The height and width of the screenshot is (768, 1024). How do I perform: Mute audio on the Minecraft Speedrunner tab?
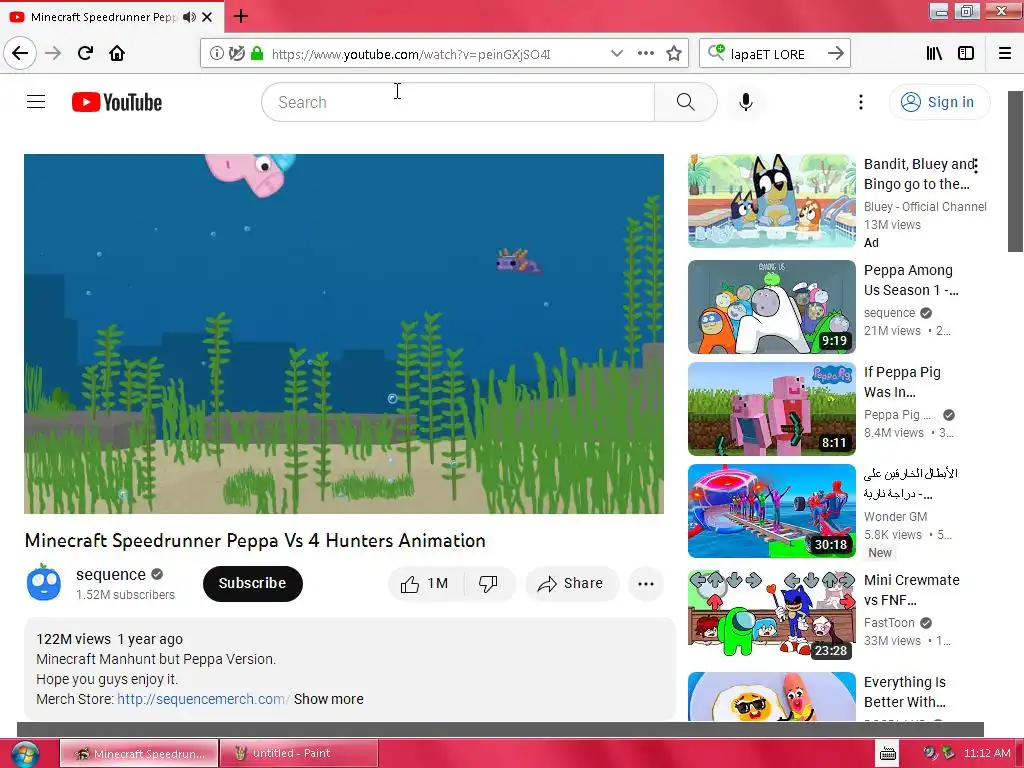[189, 17]
